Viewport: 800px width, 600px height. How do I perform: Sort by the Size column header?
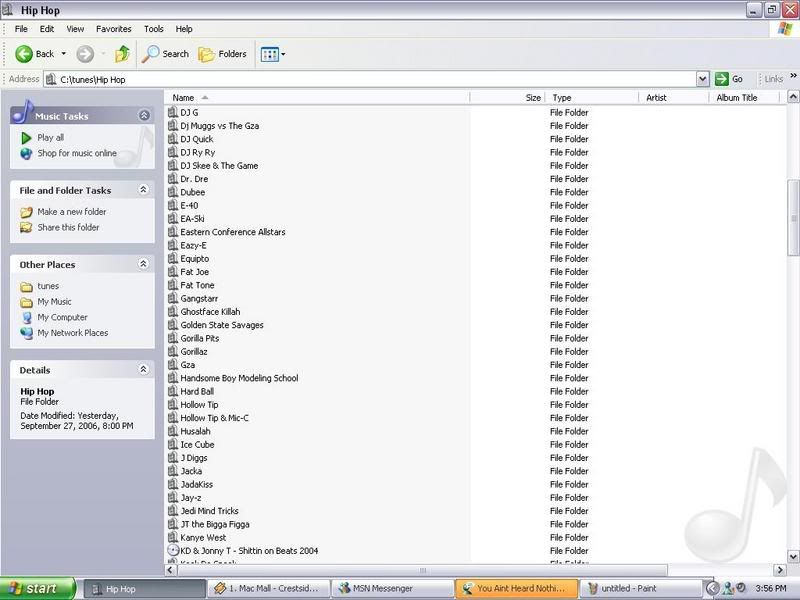click(508, 97)
